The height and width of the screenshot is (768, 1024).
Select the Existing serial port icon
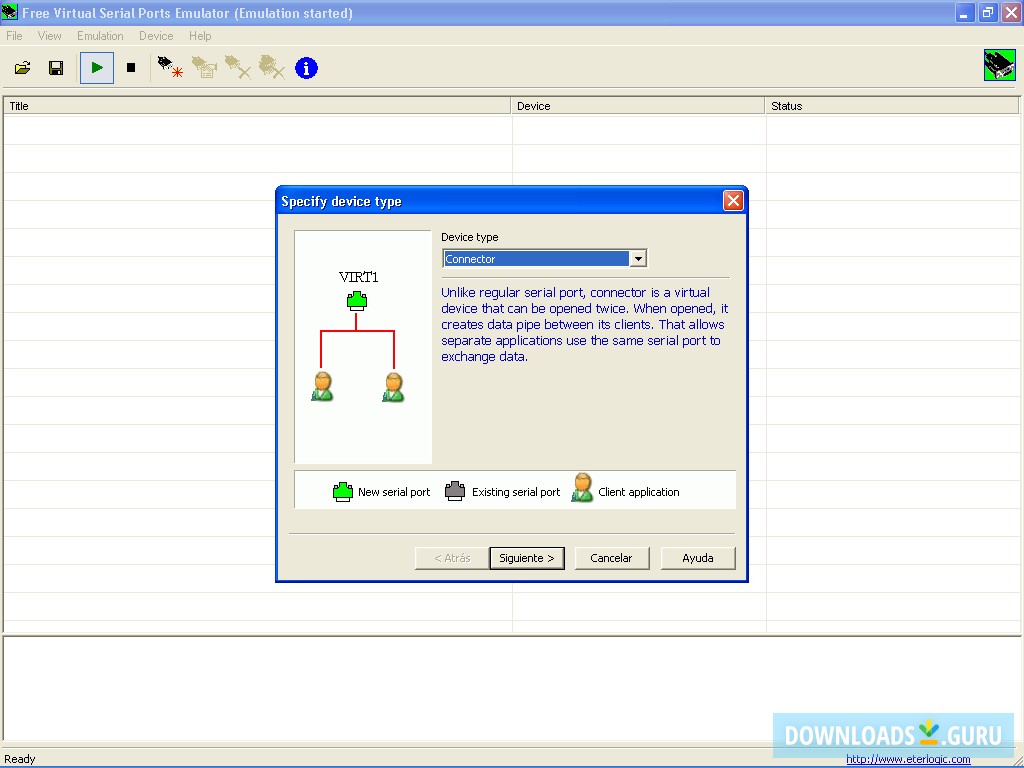pos(455,489)
